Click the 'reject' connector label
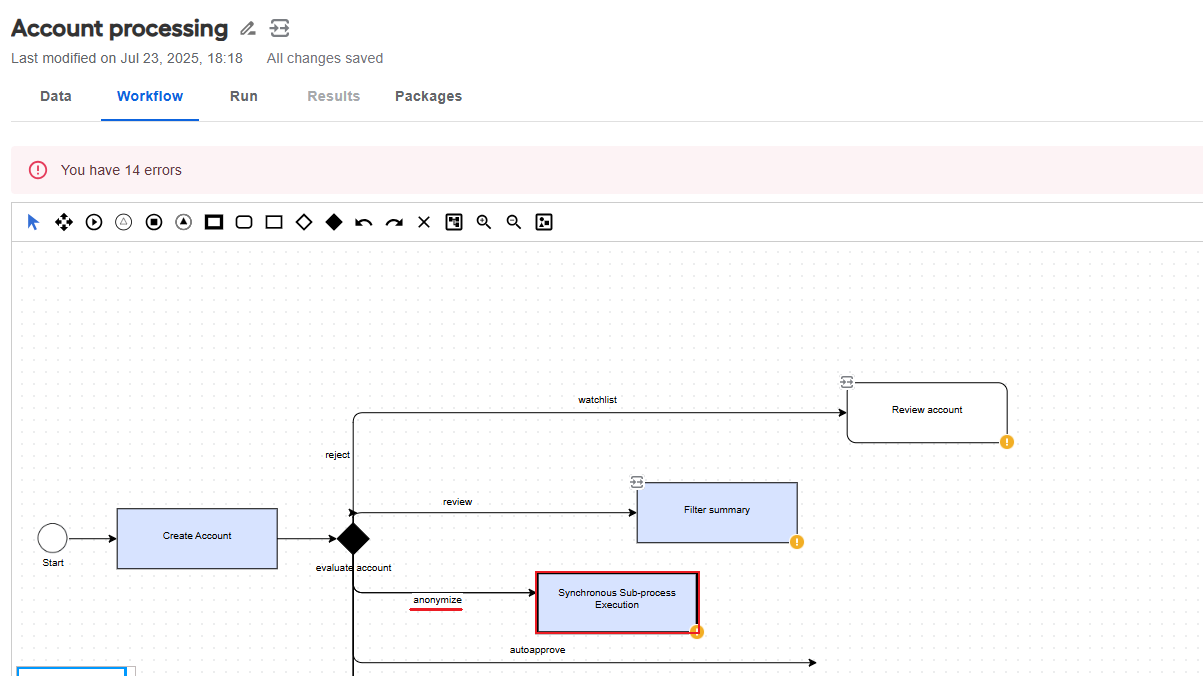Screen dimensions: 1203x676 338,455
